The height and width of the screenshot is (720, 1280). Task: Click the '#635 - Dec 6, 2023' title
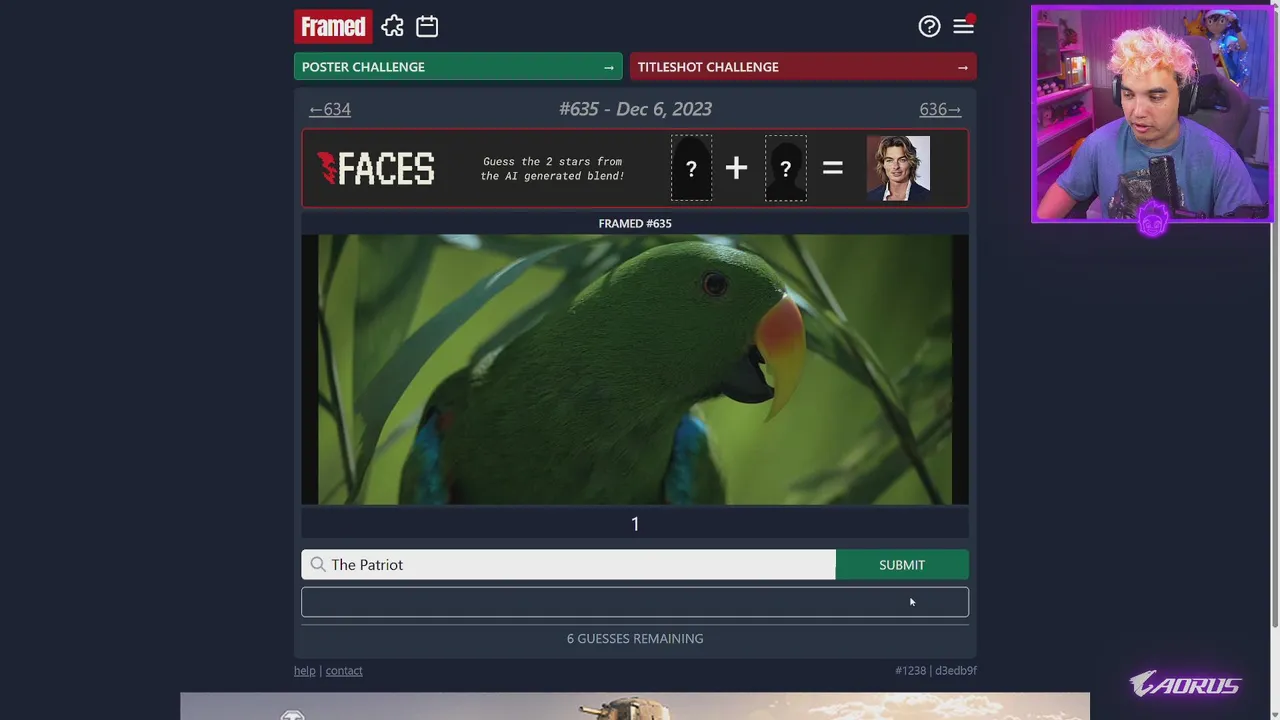[x=635, y=109]
